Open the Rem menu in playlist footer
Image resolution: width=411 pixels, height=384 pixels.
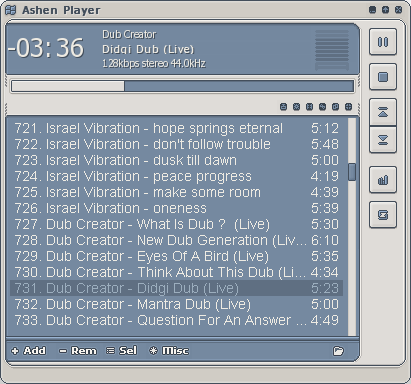click(x=78, y=351)
